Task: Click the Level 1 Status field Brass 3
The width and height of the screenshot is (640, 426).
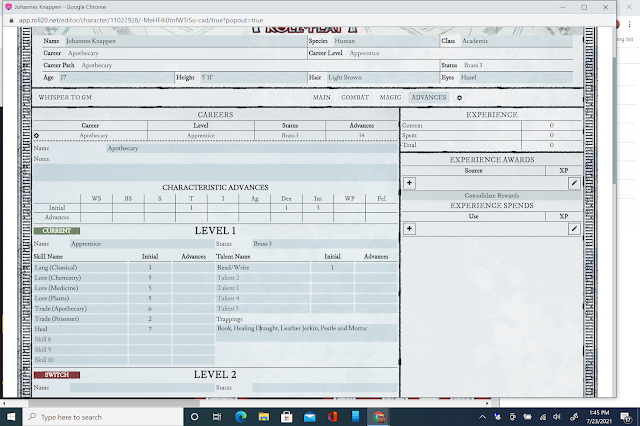Action: coord(324,244)
